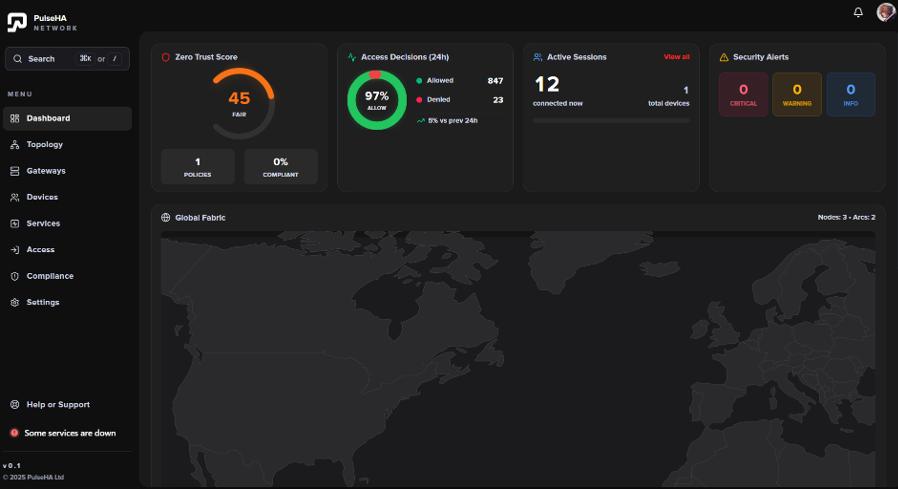Image resolution: width=898 pixels, height=489 pixels.
Task: Navigate to Gateways in sidebar
Action: click(x=46, y=171)
